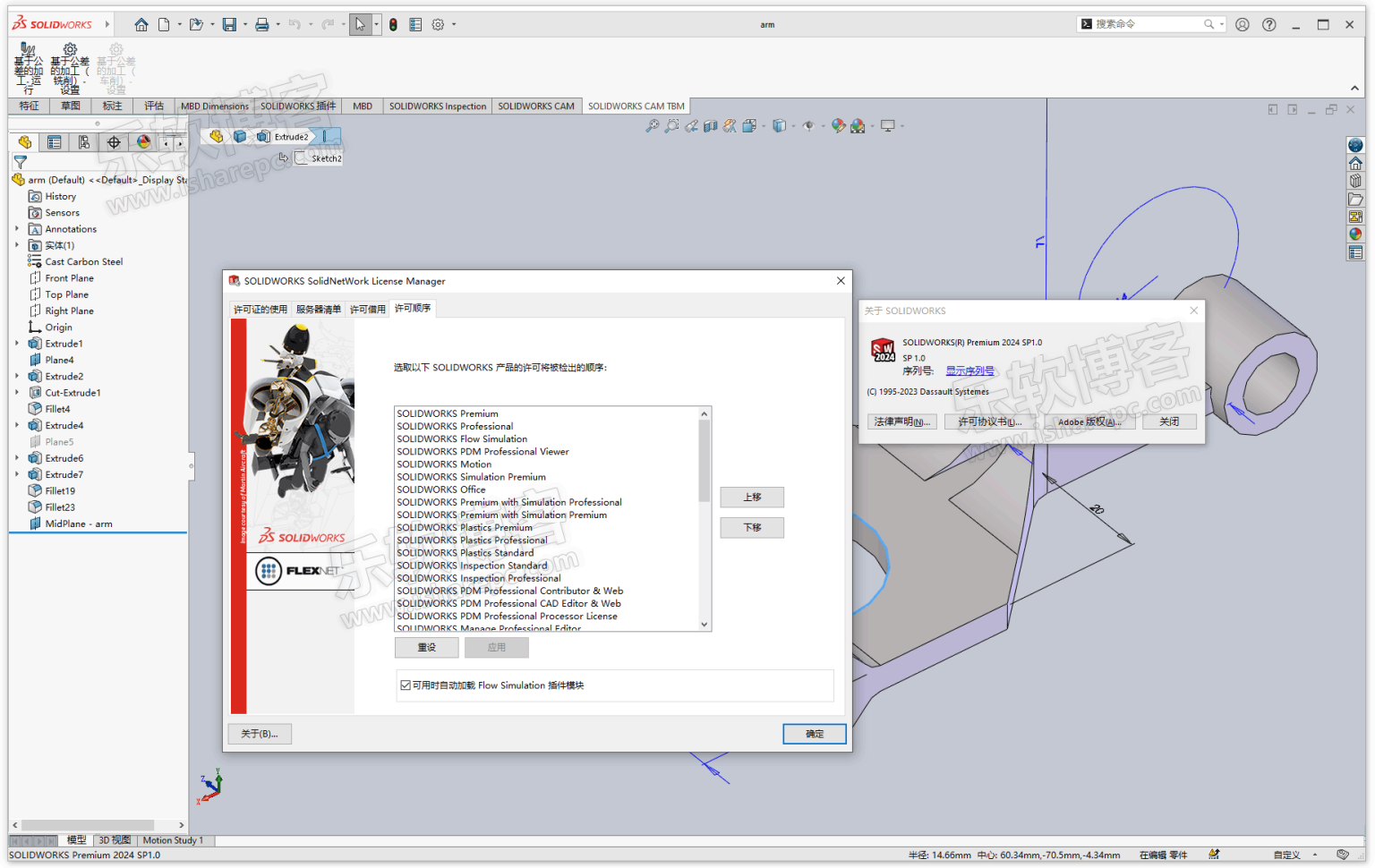Switch to the 草图 ribbon tab
This screenshot has height=868, width=1375.
(71, 106)
